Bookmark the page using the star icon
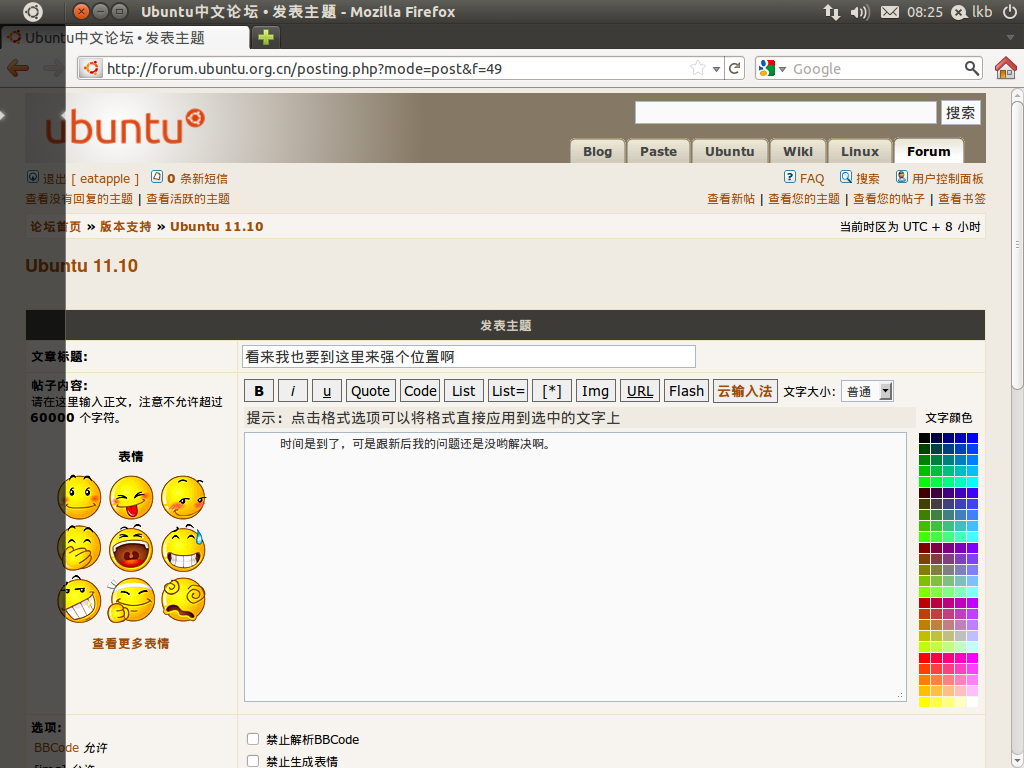Viewport: 1024px width, 768px height. (698, 68)
